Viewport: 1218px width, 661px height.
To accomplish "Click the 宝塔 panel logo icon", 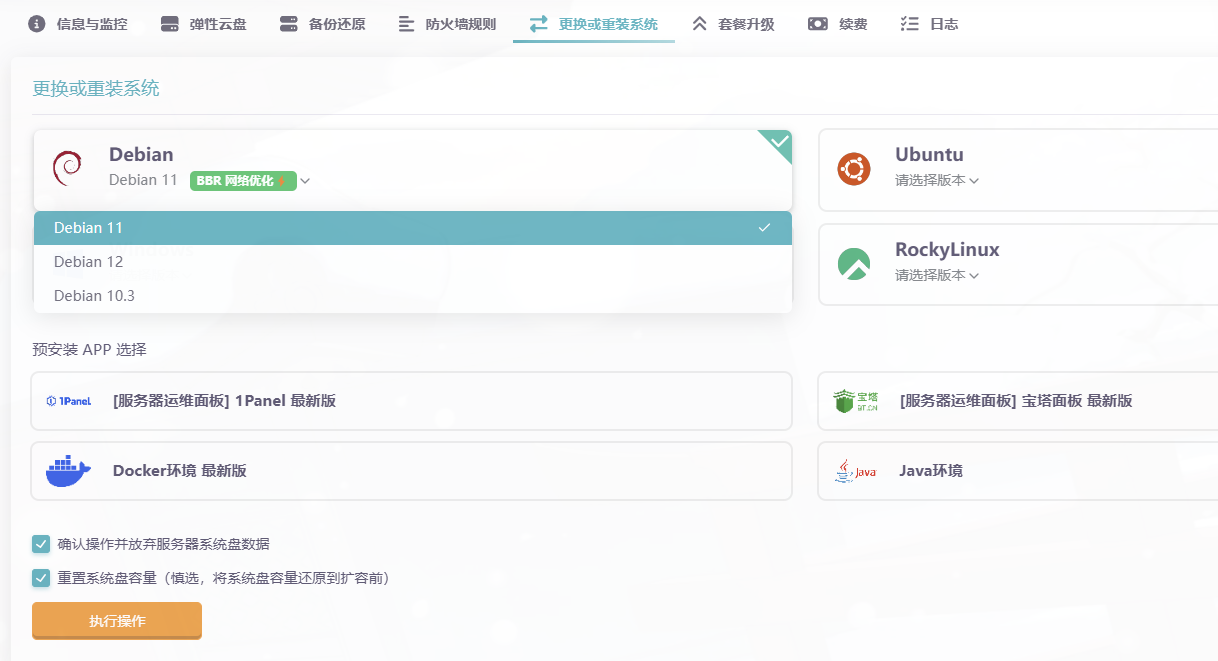I will pos(855,401).
